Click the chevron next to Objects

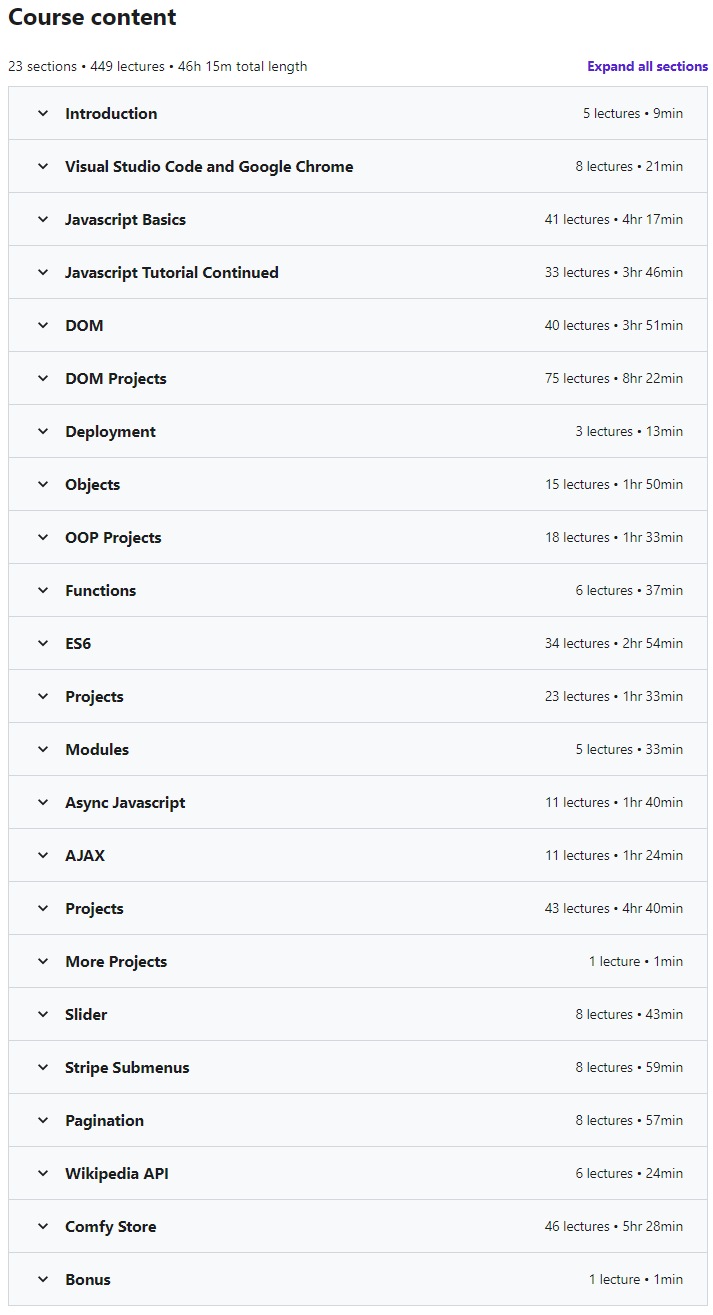pyautogui.click(x=43, y=485)
